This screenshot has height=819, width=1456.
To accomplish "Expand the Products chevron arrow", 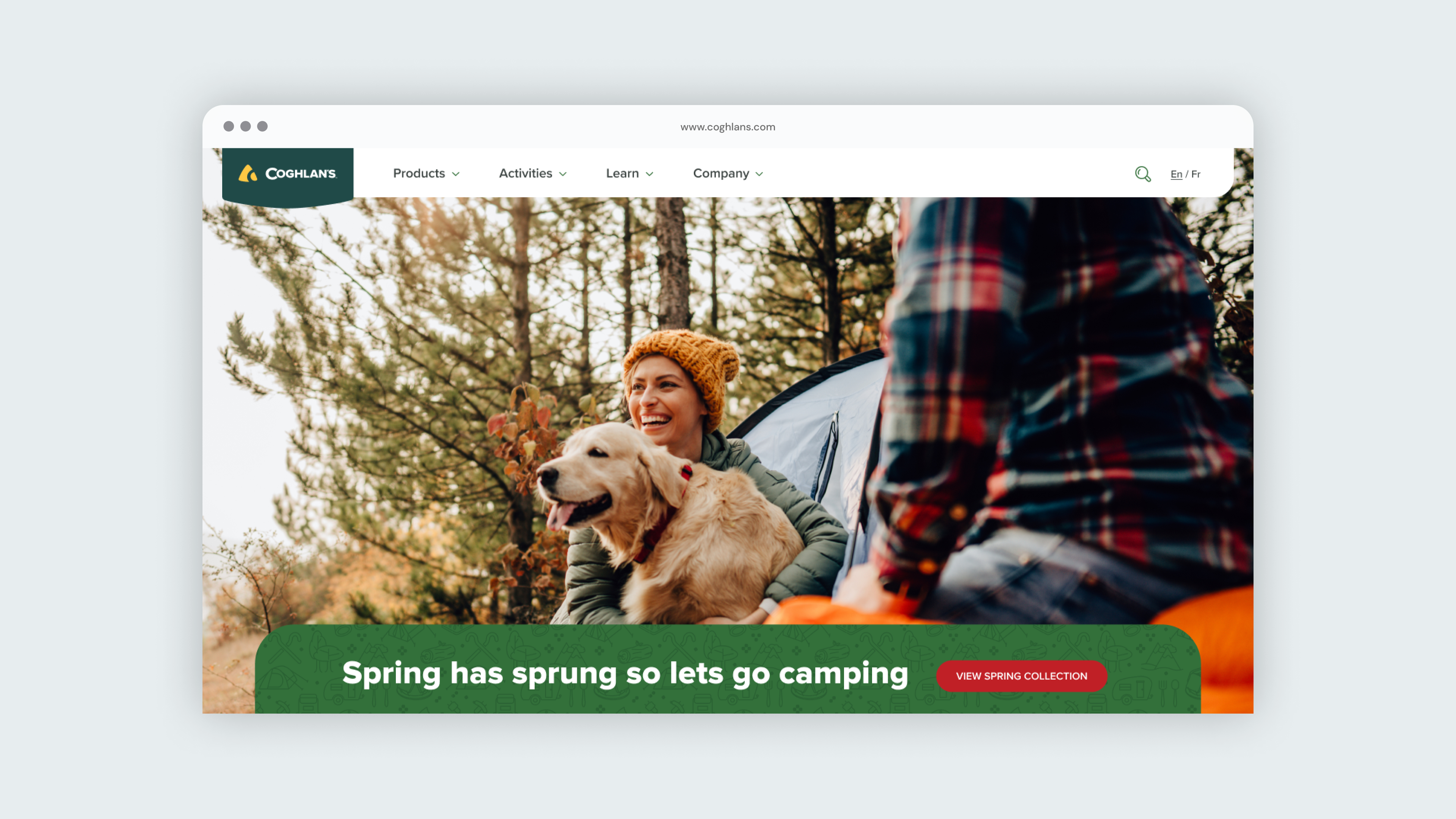I will coord(455,174).
